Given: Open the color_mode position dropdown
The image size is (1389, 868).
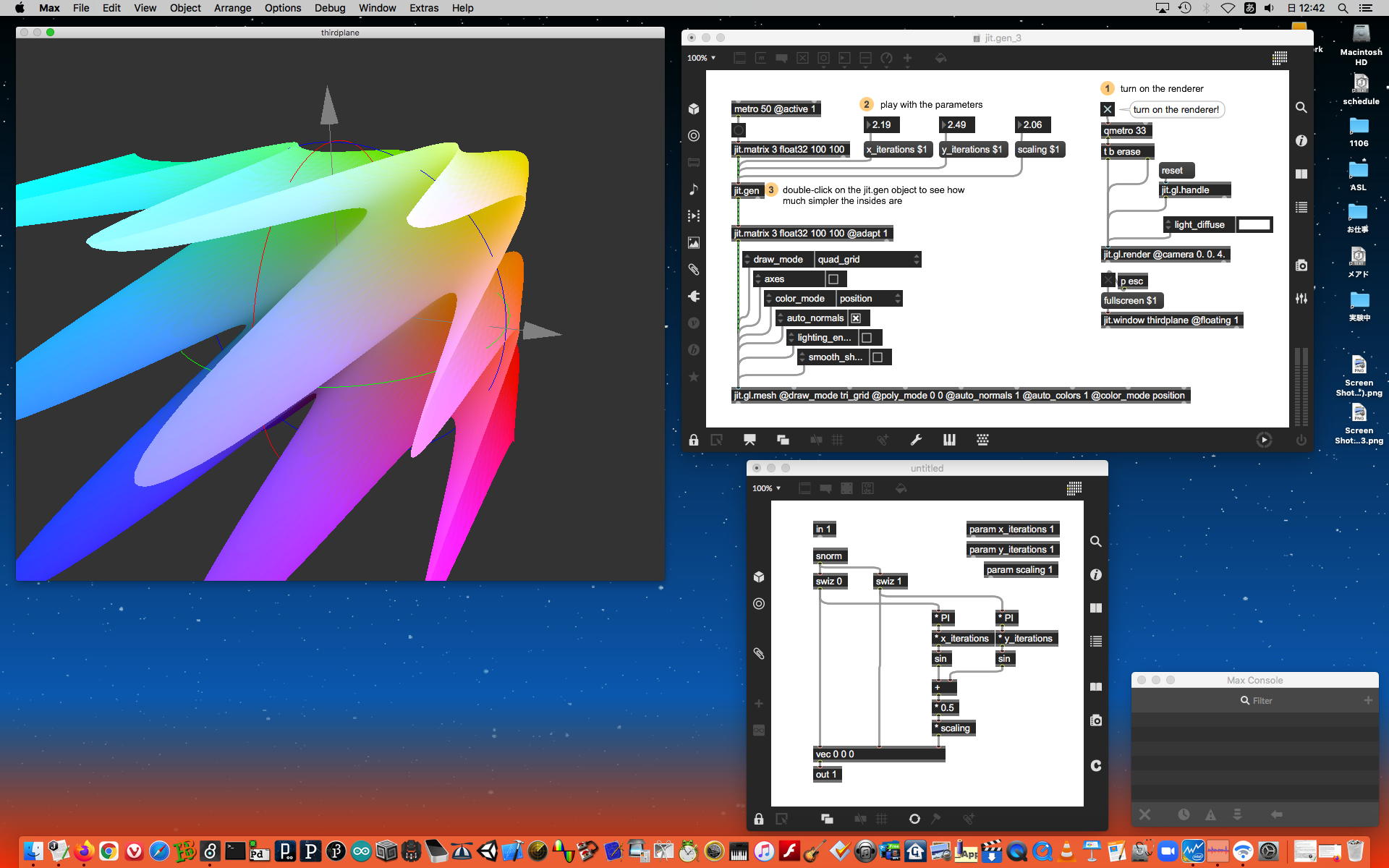Looking at the screenshot, I should pyautogui.click(x=870, y=299).
